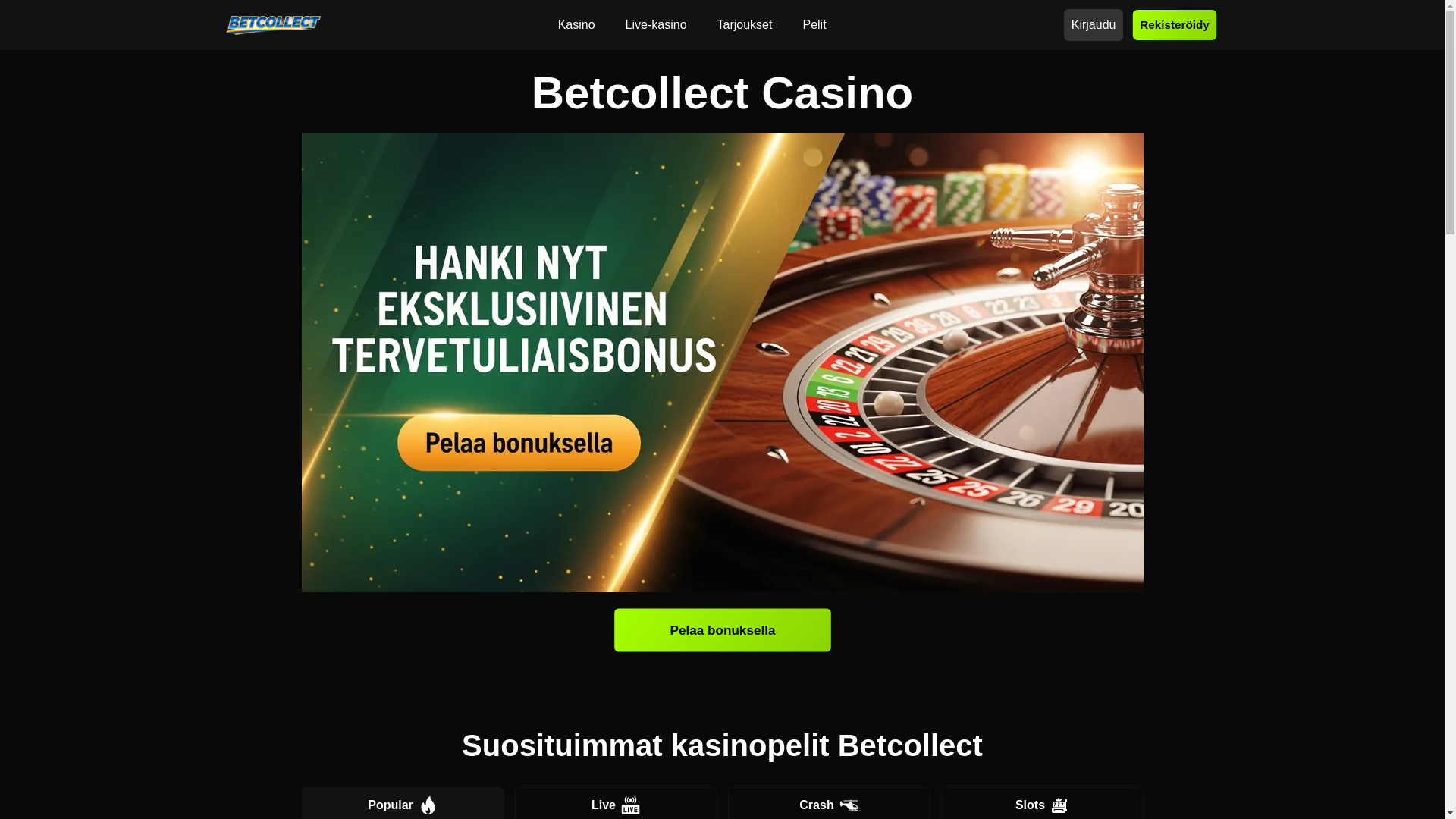Screen dimensions: 1456x819
Task: Click the Betcollect Casino heading
Action: coord(723,93)
